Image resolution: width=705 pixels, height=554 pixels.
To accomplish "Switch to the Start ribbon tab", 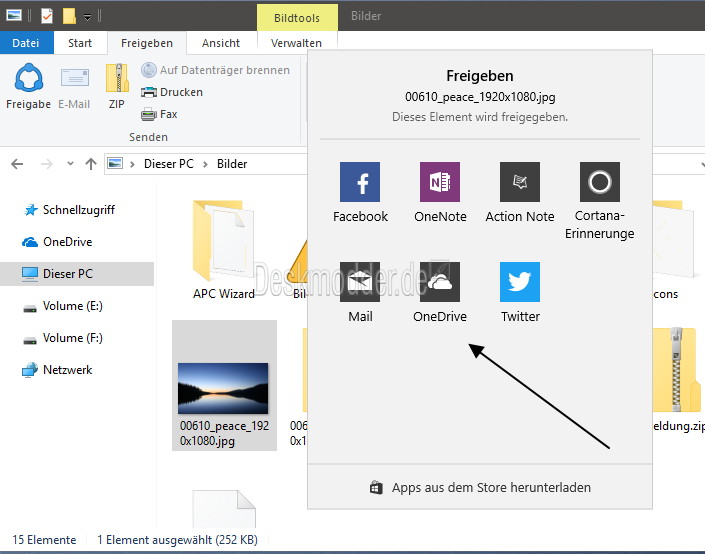I will [x=80, y=43].
